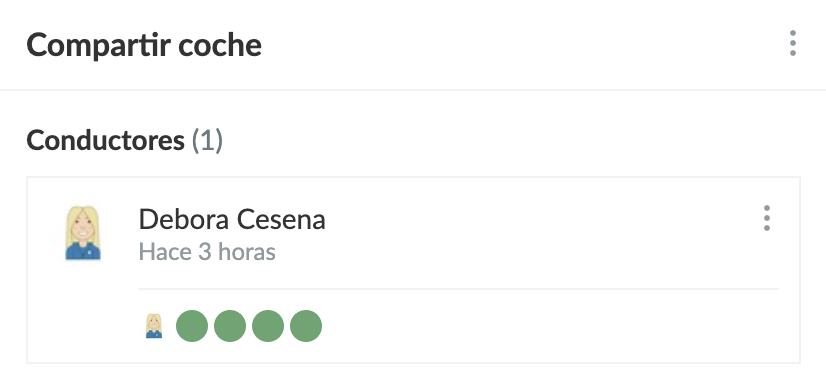Click Debora Cesena's large avatar

tap(83, 233)
